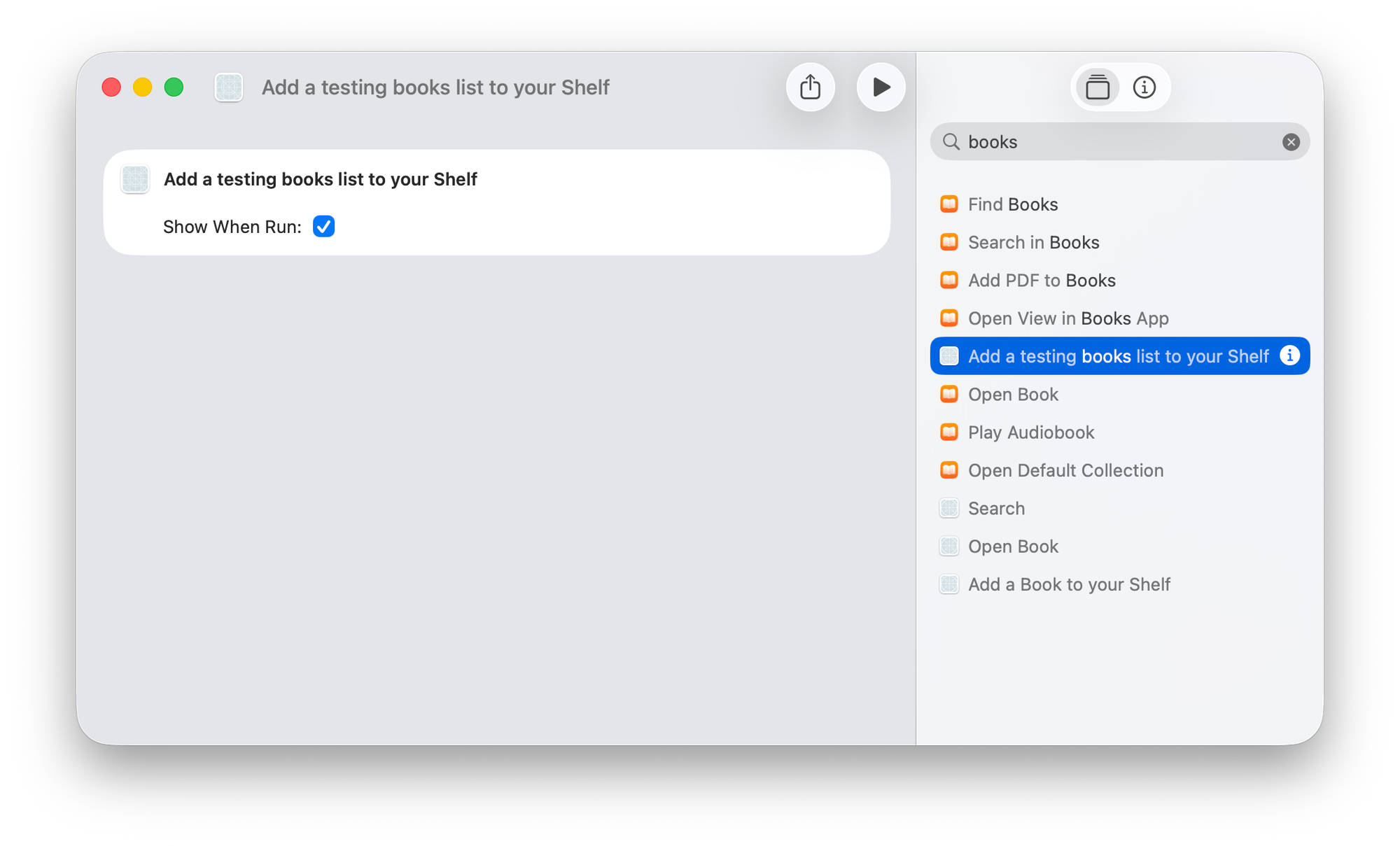
Task: Select Play Audiobook action
Action: pyautogui.click(x=1030, y=432)
